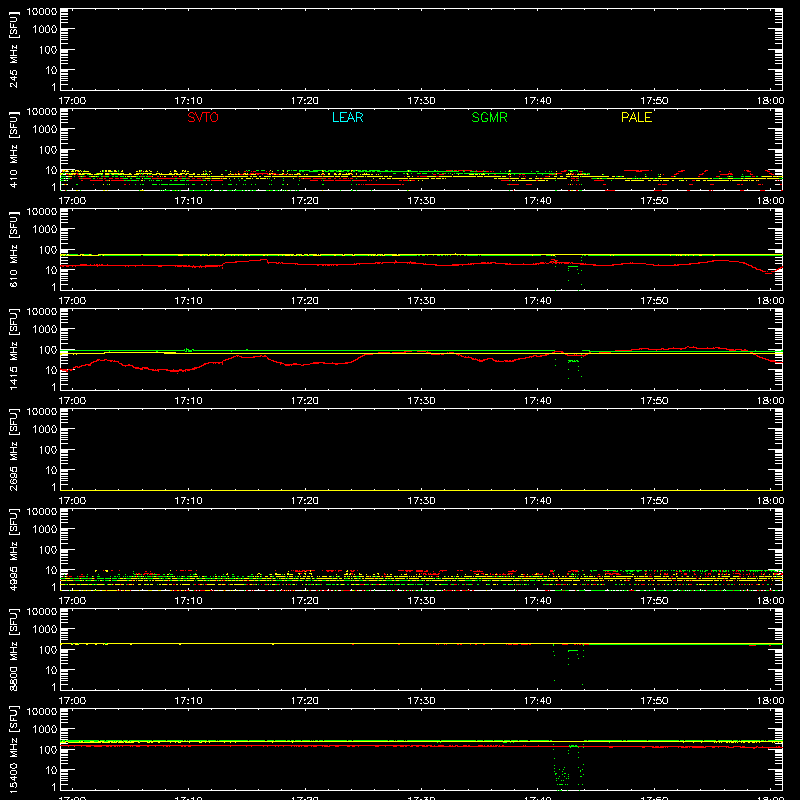The width and height of the screenshot is (800, 800).
Task: Click the 17:10 time tick below the 8800 MHz plot
Action: [x=188, y=701]
